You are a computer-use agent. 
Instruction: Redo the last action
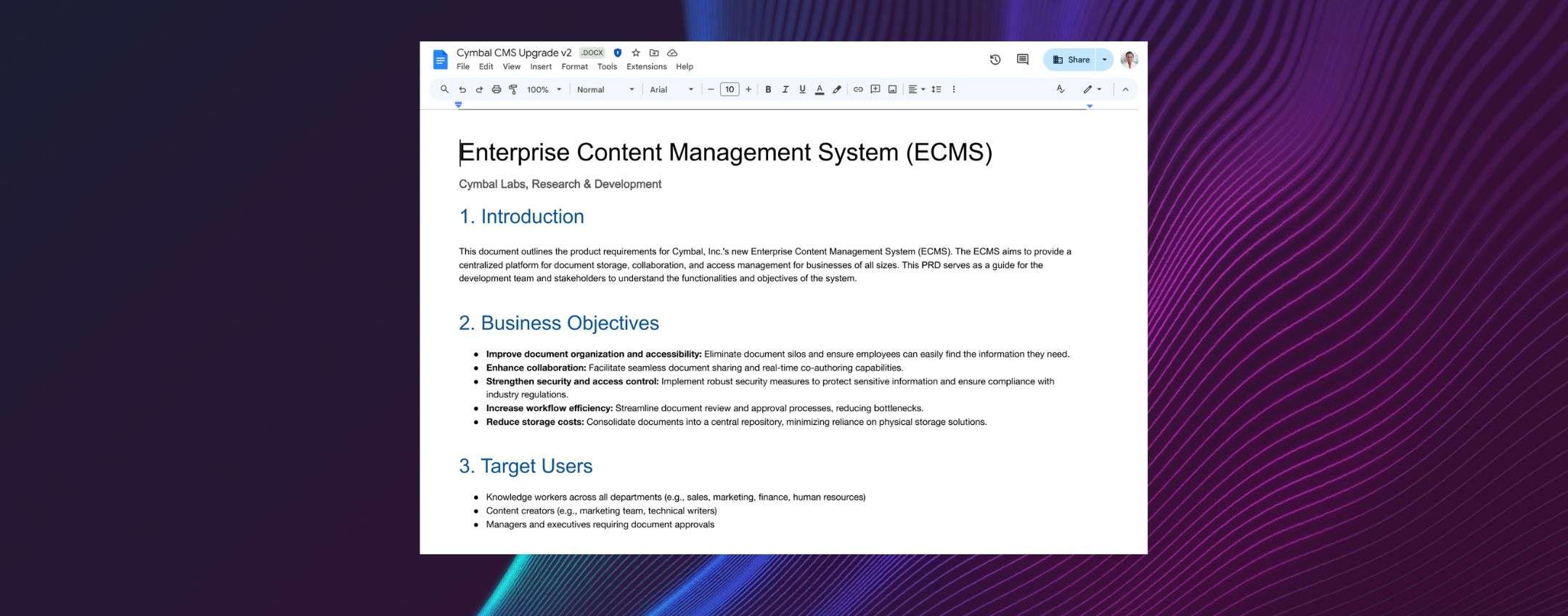479,89
